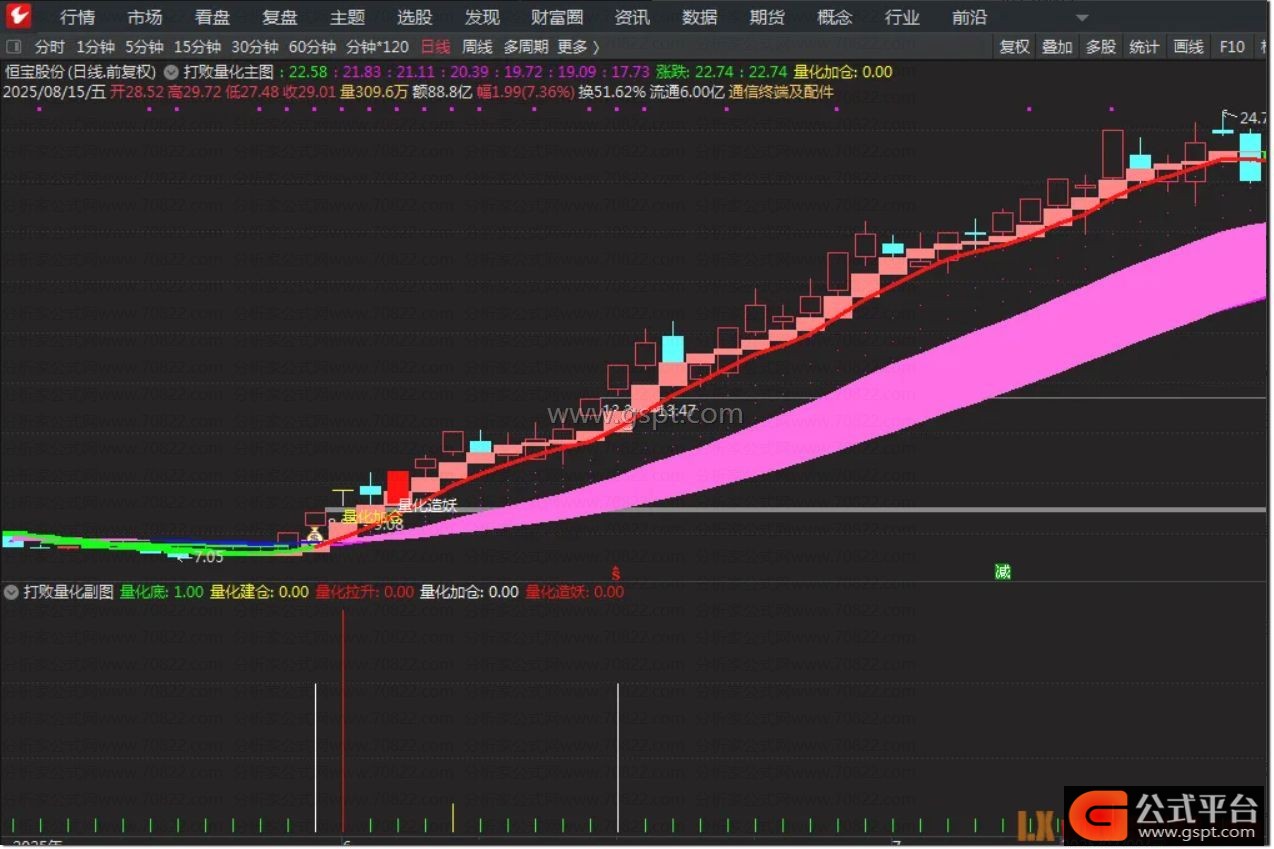The image size is (1274, 849).
Task: Click the small figure marker icon near 7.05
Action: click(315, 536)
